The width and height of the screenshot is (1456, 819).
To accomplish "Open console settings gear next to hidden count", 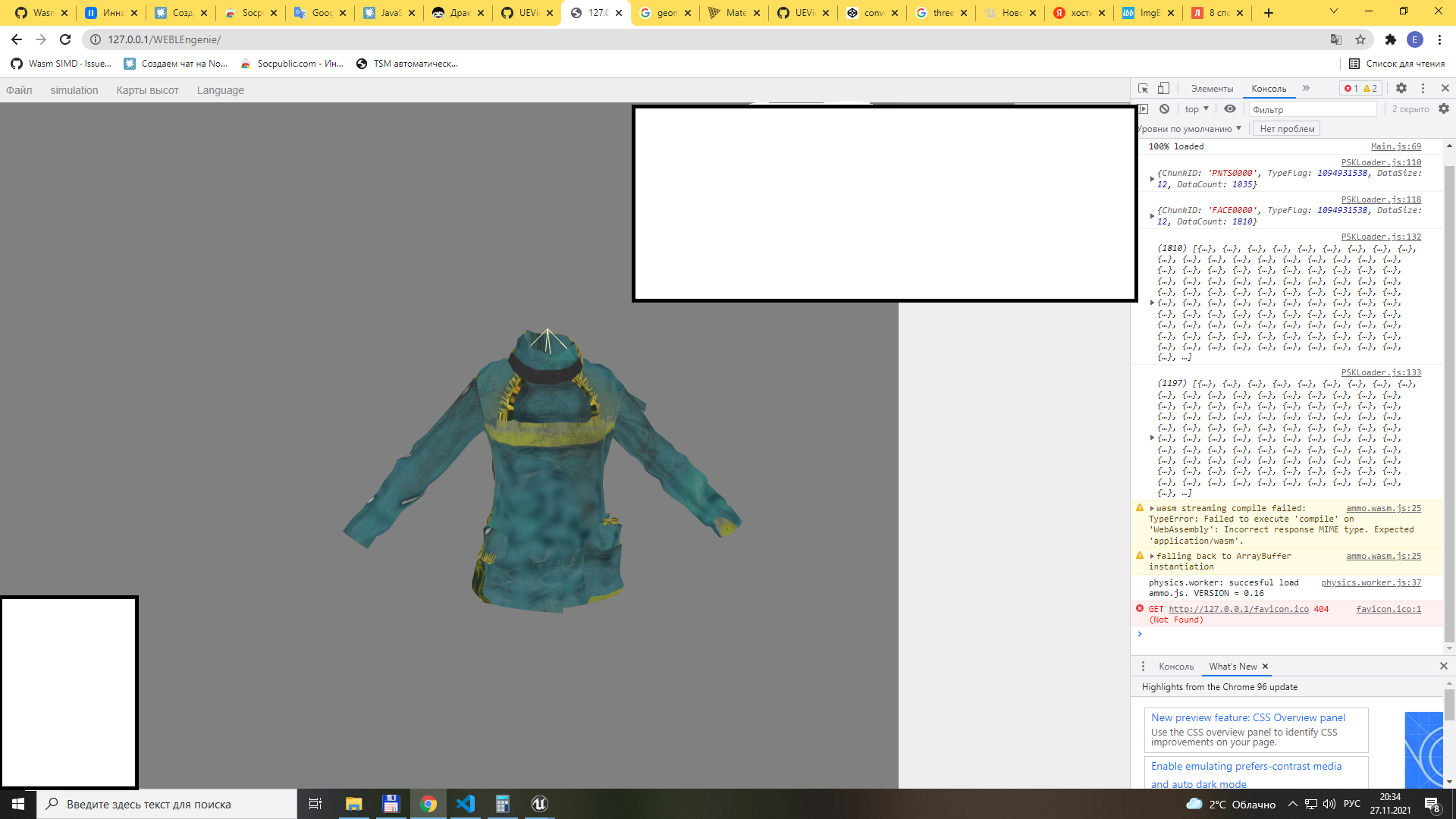I will click(1444, 109).
